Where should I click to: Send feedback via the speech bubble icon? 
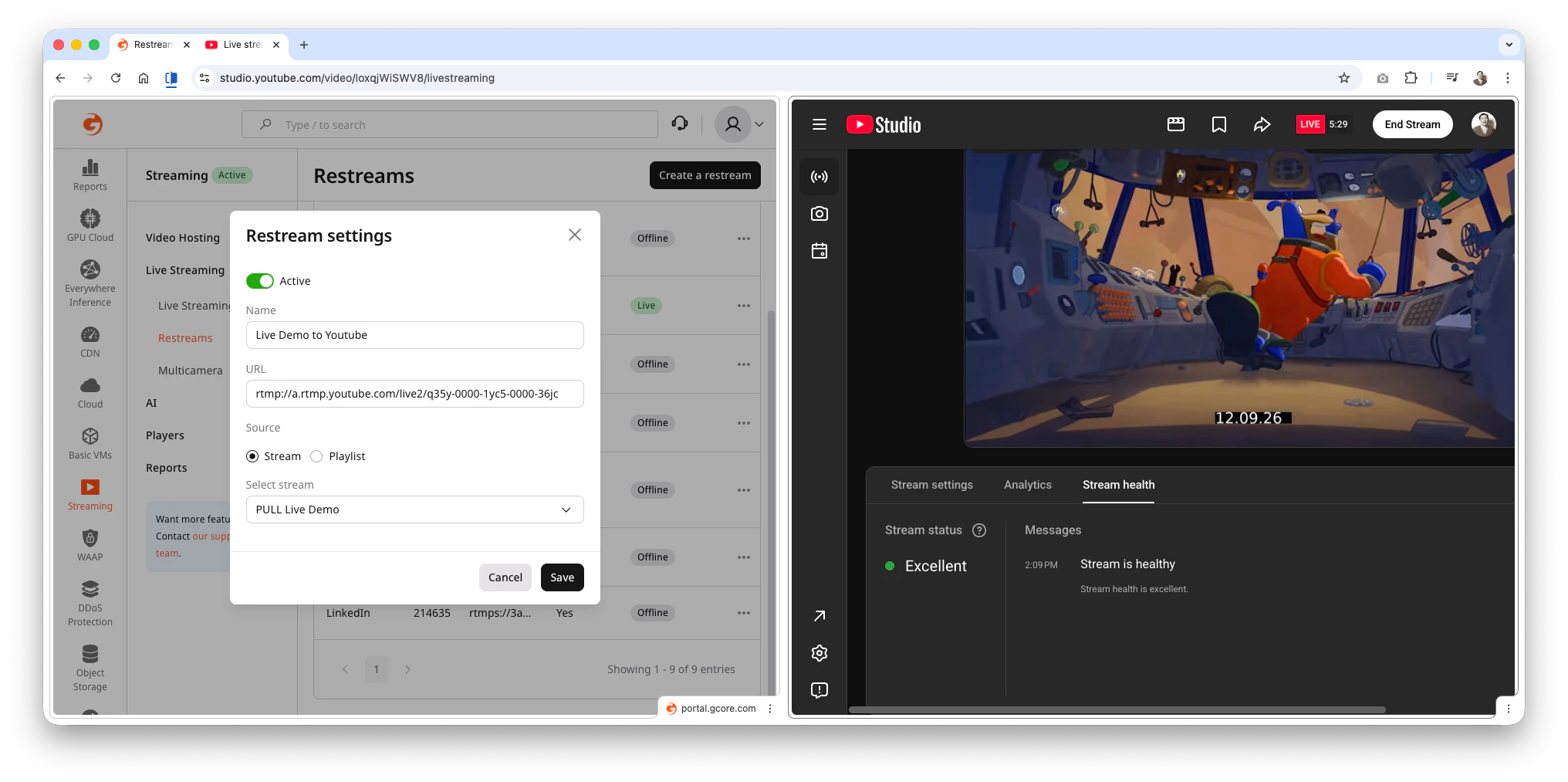(x=819, y=690)
